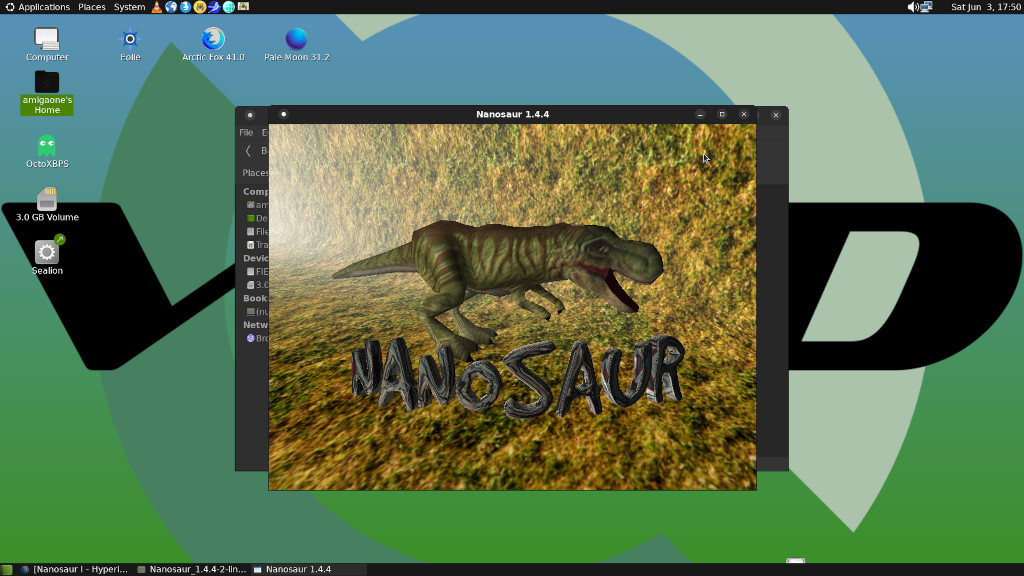Open the file manager window menu dot button
This screenshot has width=1024, height=576.
point(249,115)
